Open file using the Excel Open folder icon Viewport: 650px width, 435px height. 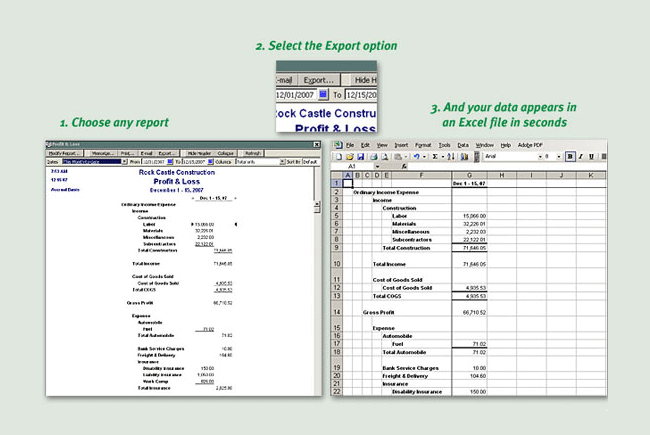[348, 157]
